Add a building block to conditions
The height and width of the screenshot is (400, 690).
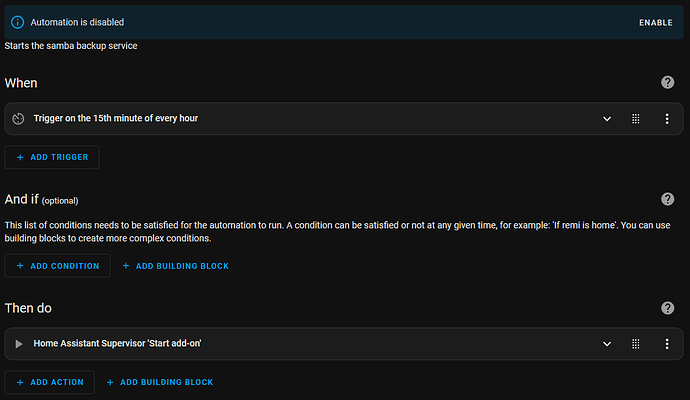[x=175, y=266]
